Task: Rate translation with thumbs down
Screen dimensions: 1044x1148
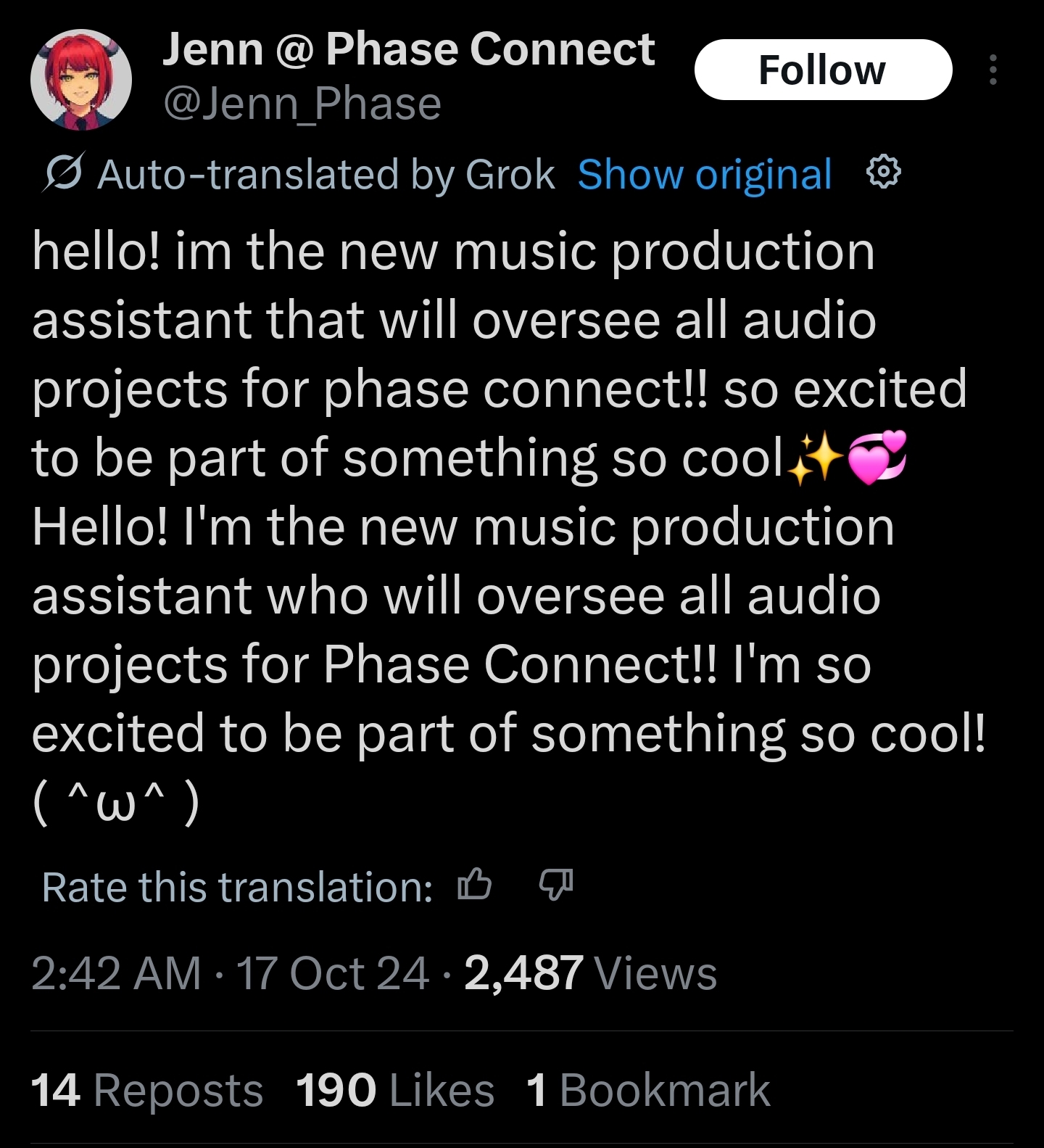Action: tap(556, 884)
